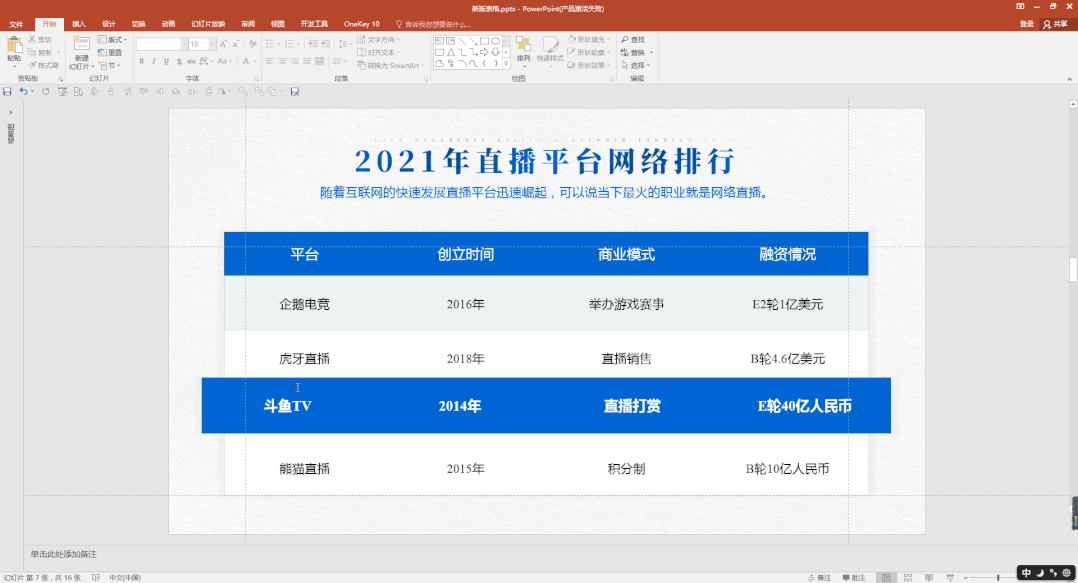Switch to the Insert (插入) tab

[x=79, y=24]
